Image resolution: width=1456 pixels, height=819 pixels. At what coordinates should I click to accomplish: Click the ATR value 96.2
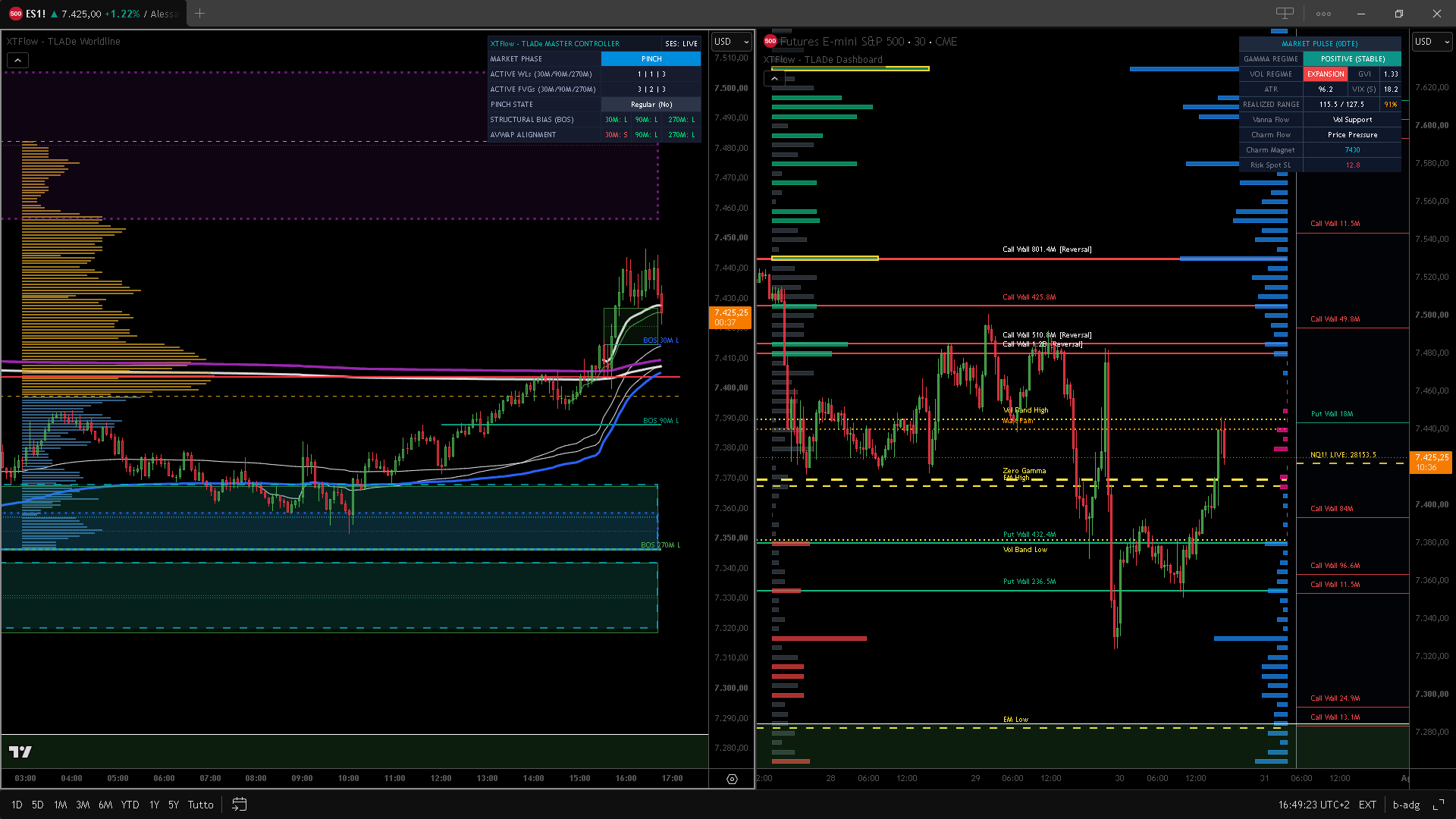tap(1326, 89)
